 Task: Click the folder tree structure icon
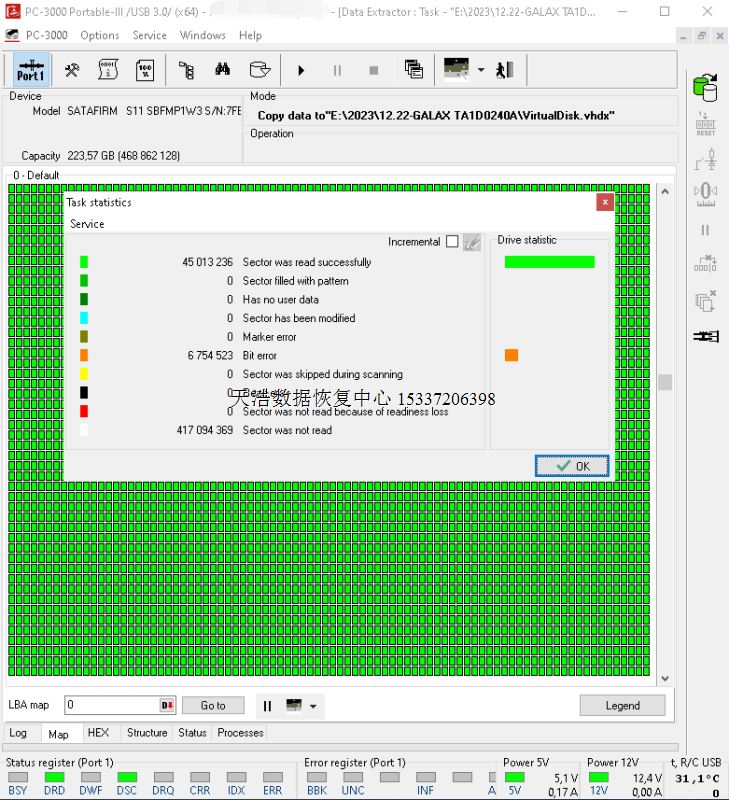(186, 70)
